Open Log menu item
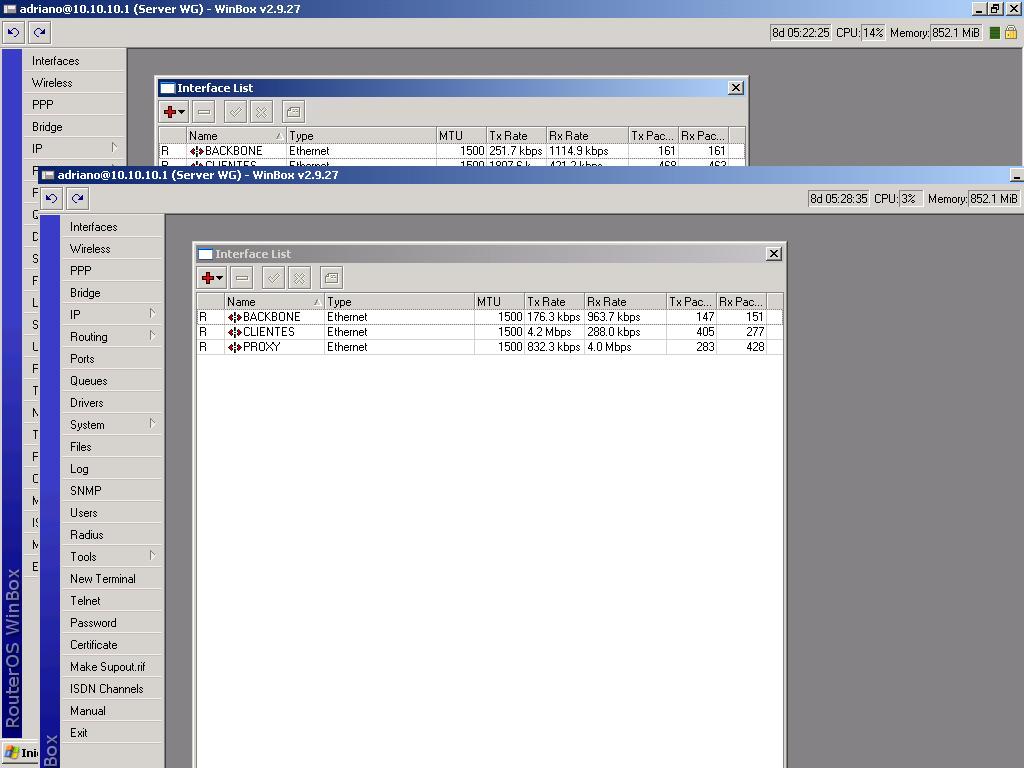Screen dimensions: 1024x768 coord(112,469)
